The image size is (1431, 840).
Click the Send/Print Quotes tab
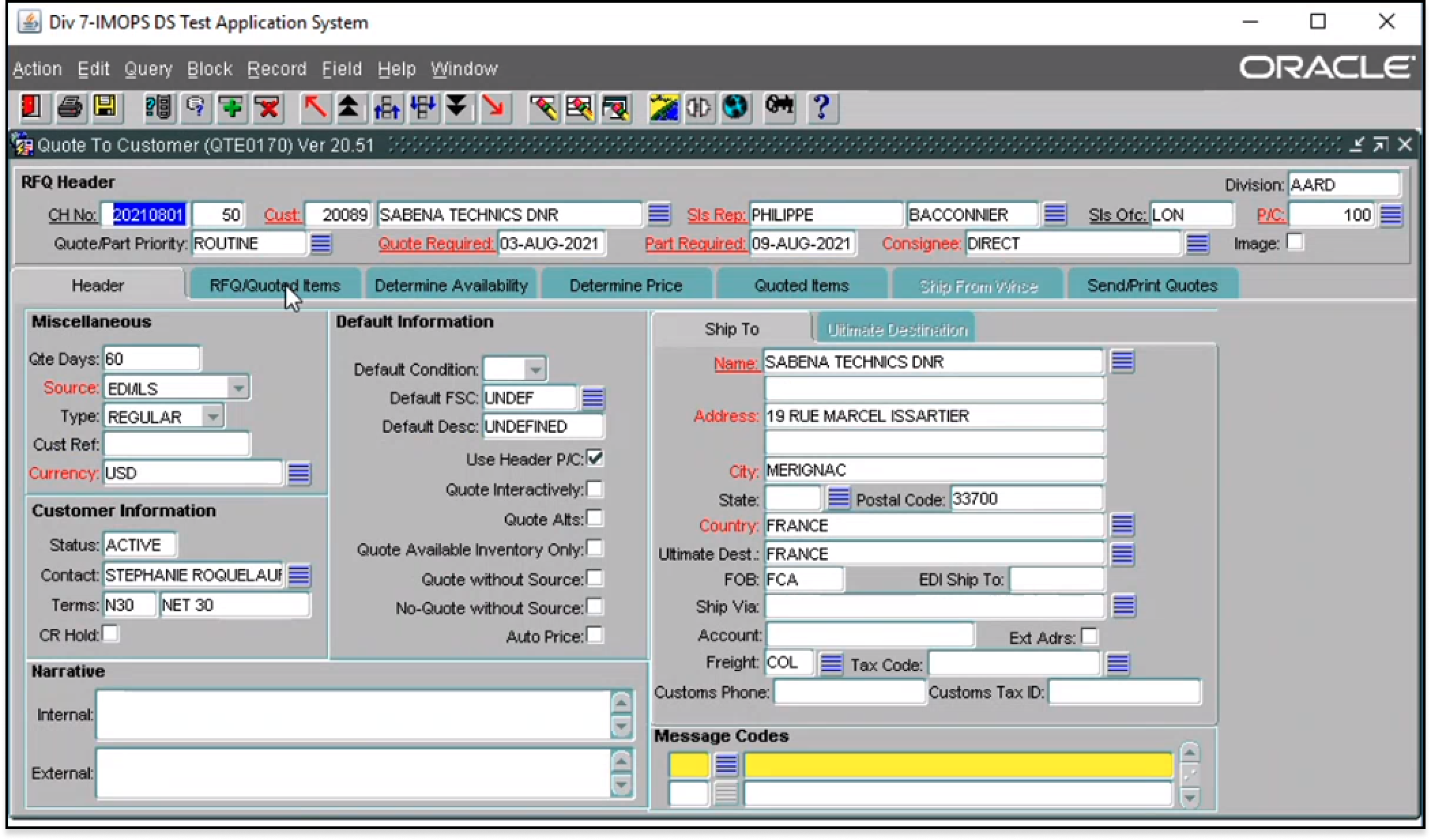click(x=1152, y=285)
